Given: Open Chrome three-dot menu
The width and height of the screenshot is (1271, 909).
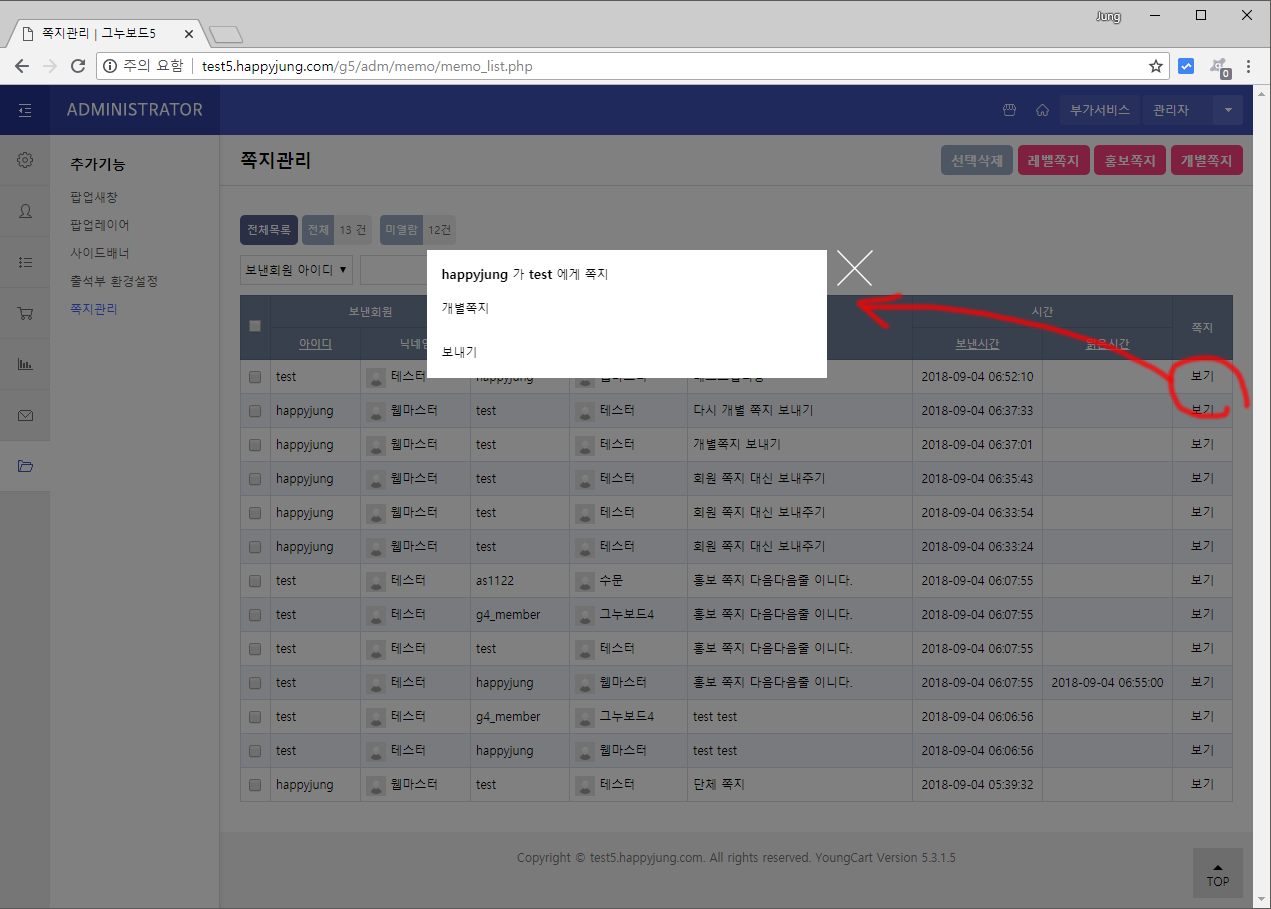Looking at the screenshot, I should point(1248,66).
